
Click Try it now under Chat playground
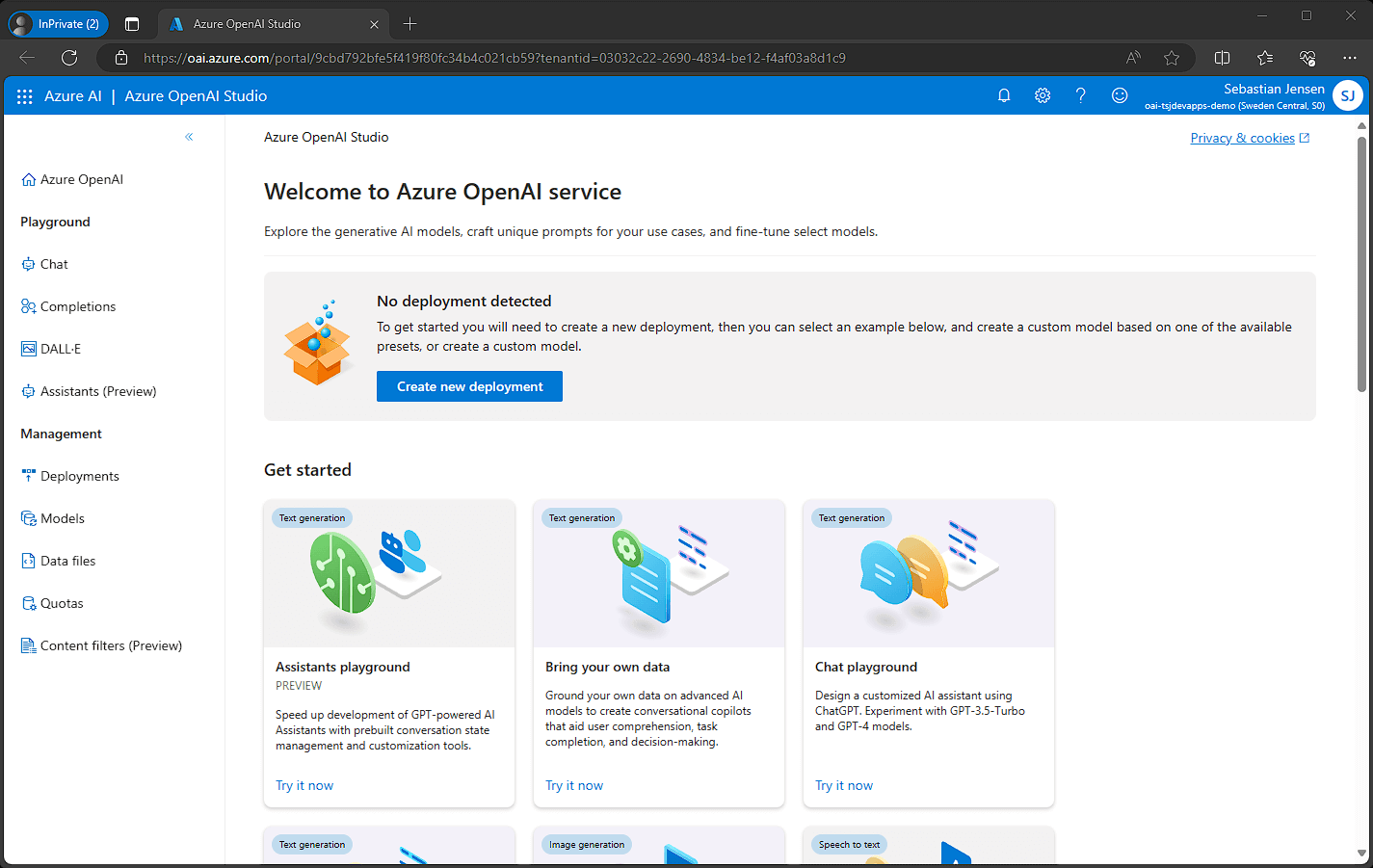tap(844, 785)
